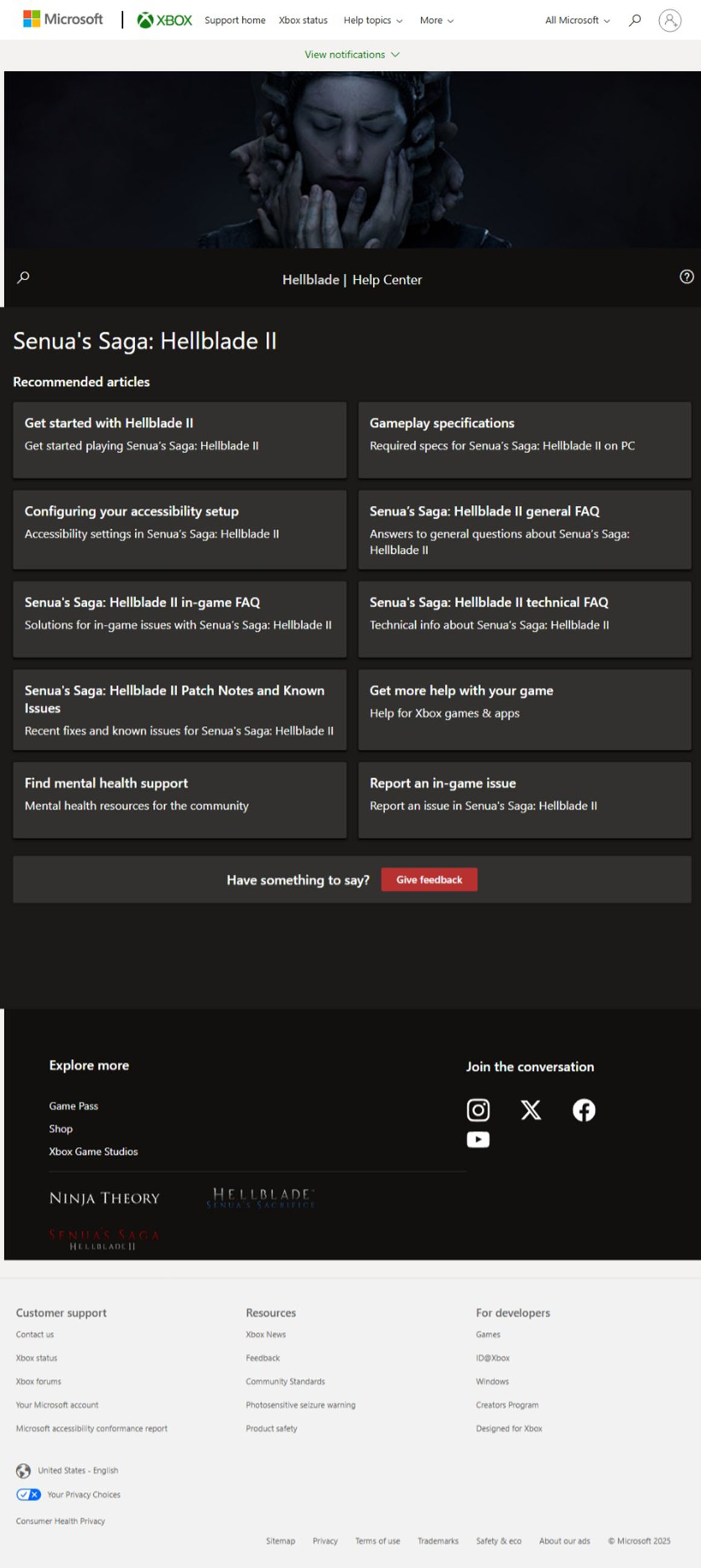Open the All Microsoft dropdown
This screenshot has width=701, height=1568.
tap(577, 20)
